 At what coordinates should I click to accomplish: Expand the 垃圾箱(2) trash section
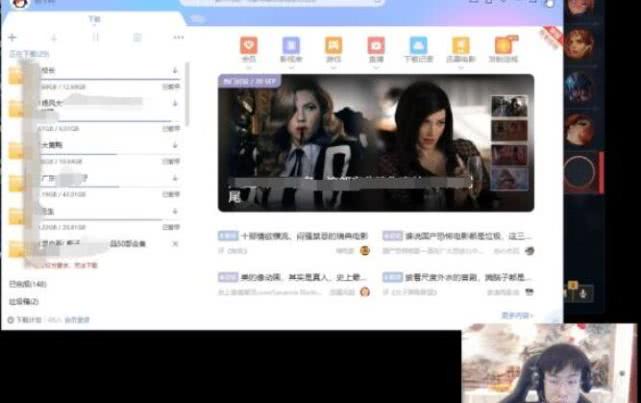24,302
